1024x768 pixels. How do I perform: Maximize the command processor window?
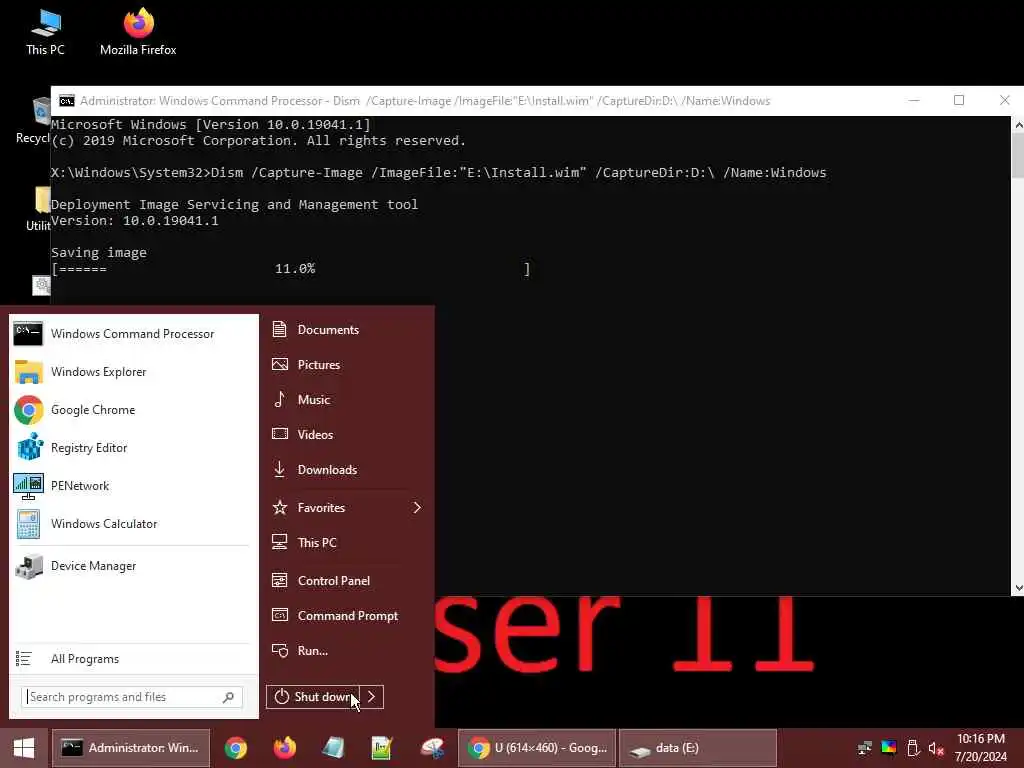(959, 101)
